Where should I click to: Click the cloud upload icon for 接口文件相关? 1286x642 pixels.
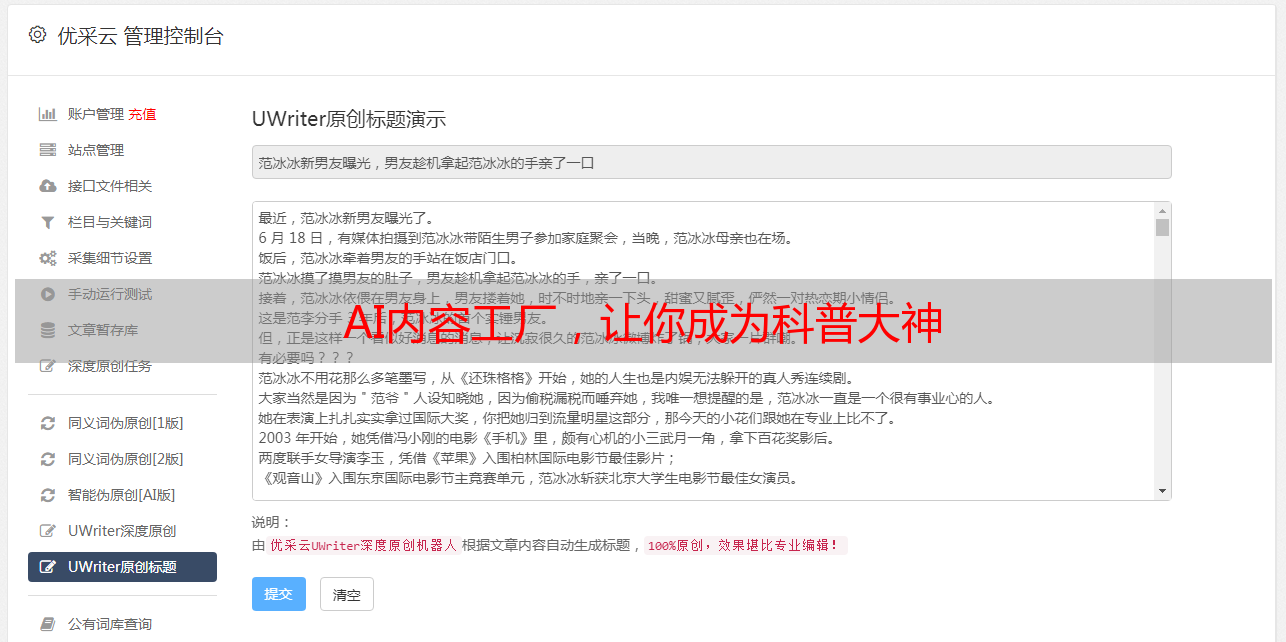point(47,186)
